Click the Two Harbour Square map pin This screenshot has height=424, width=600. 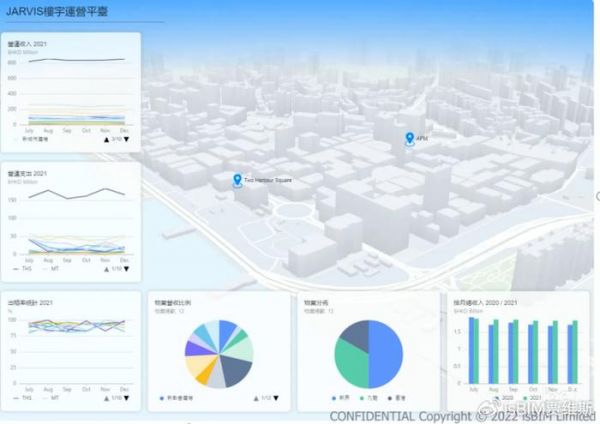236,180
